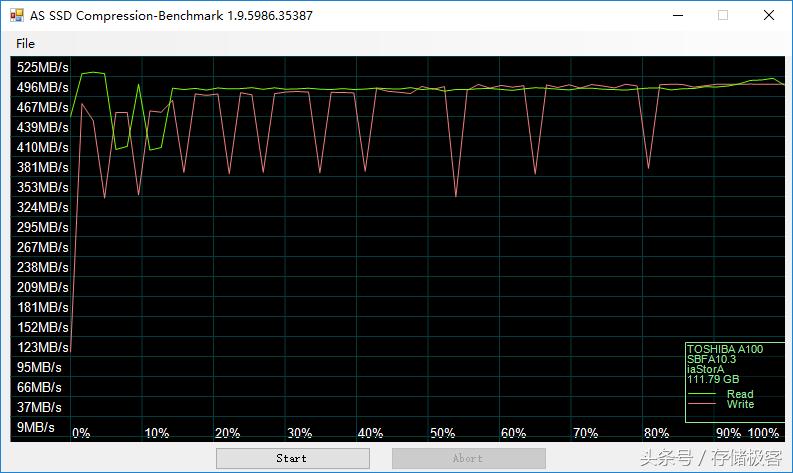This screenshot has width=793, height=473.
Task: Minimize the AS SSD Compression-Benchmark window
Action: click(678, 15)
